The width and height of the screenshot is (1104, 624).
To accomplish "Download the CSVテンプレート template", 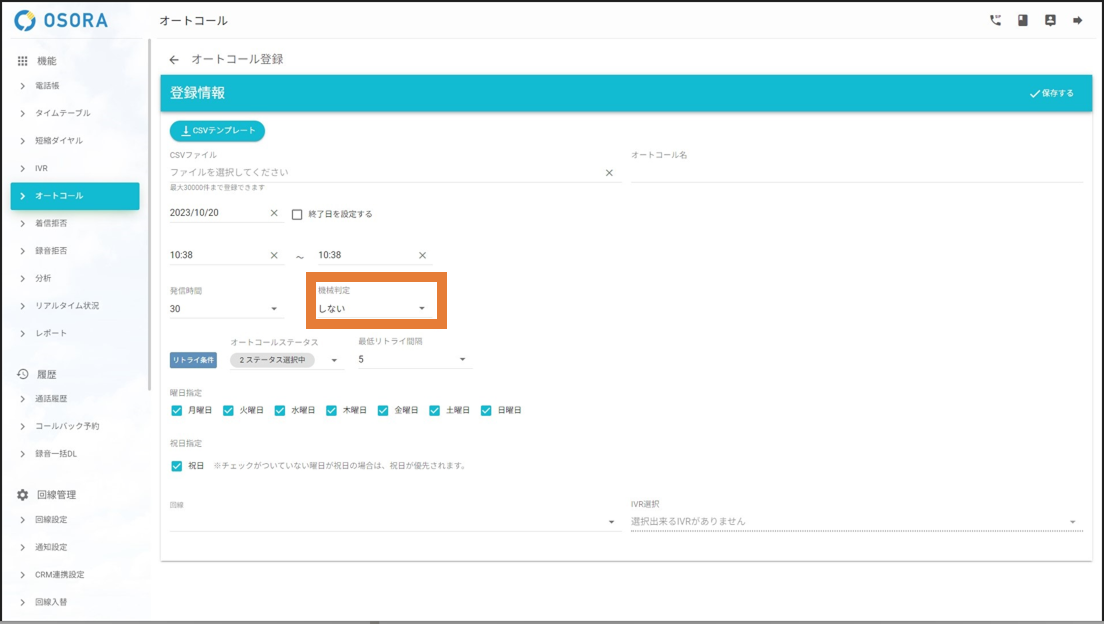I will [x=217, y=130].
